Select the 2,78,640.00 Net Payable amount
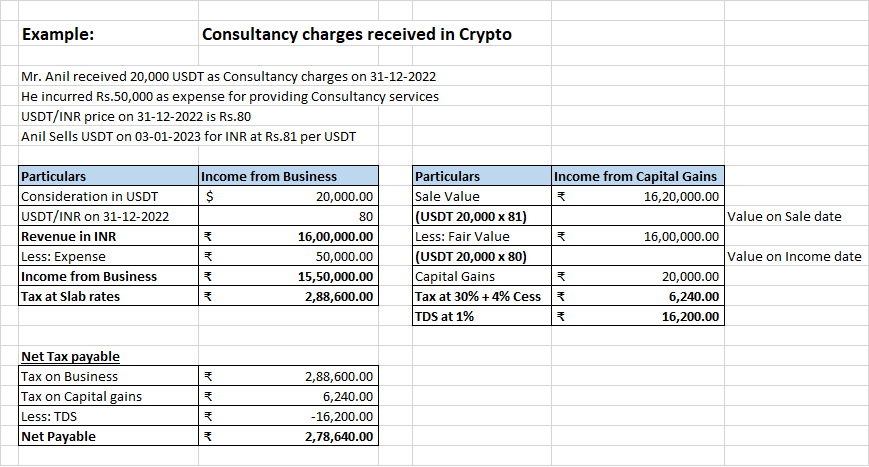The height and width of the screenshot is (467, 869). [x=338, y=436]
